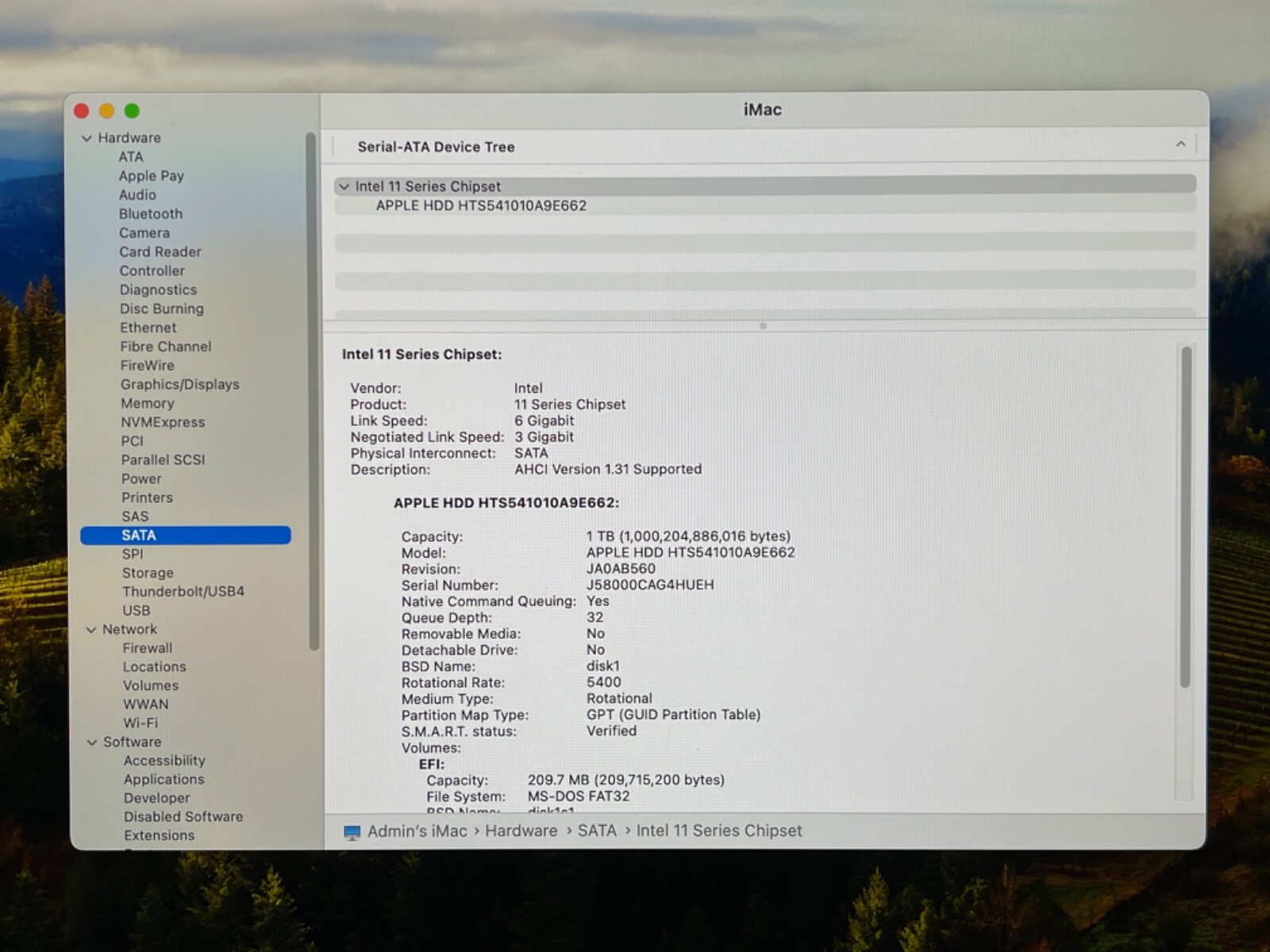1270x952 pixels.
Task: Select Volumes under Network
Action: (x=151, y=685)
